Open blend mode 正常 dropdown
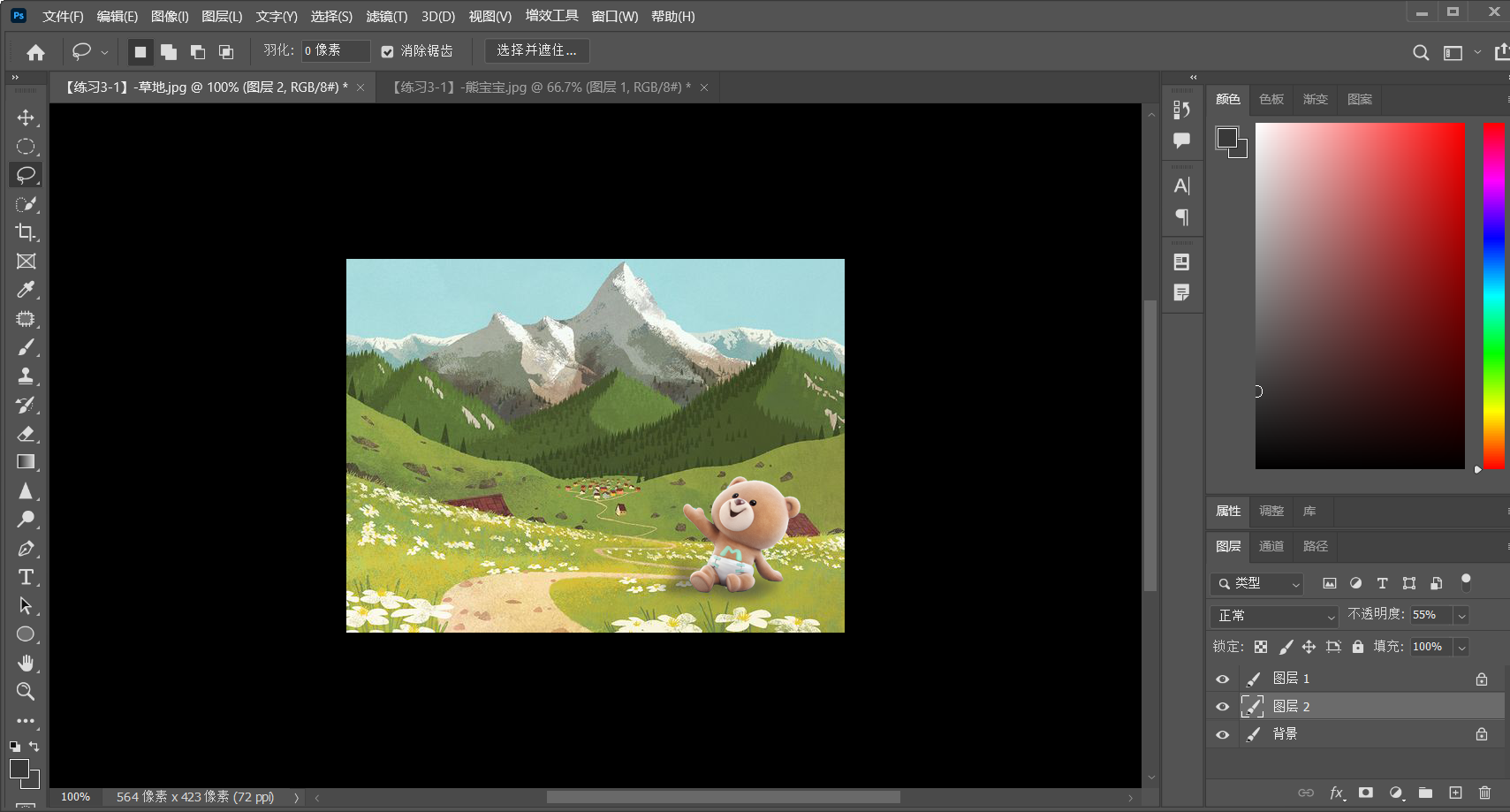 pyautogui.click(x=1275, y=616)
